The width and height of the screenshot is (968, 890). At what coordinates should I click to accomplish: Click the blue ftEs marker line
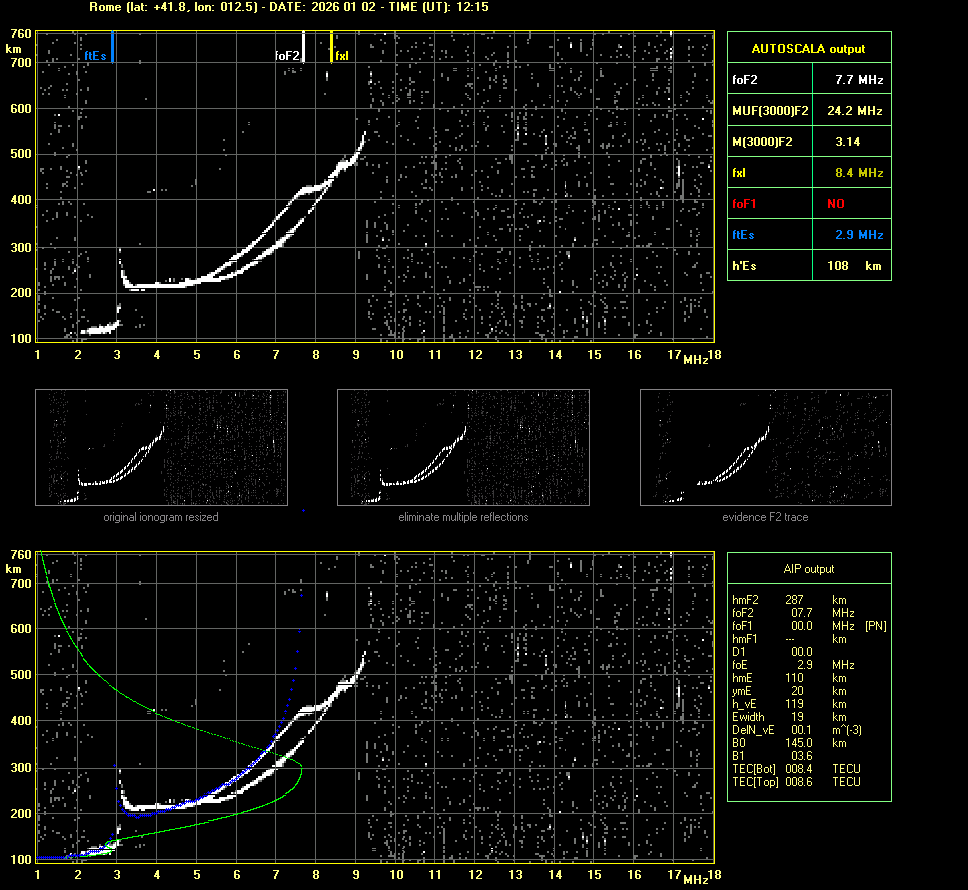(113, 46)
